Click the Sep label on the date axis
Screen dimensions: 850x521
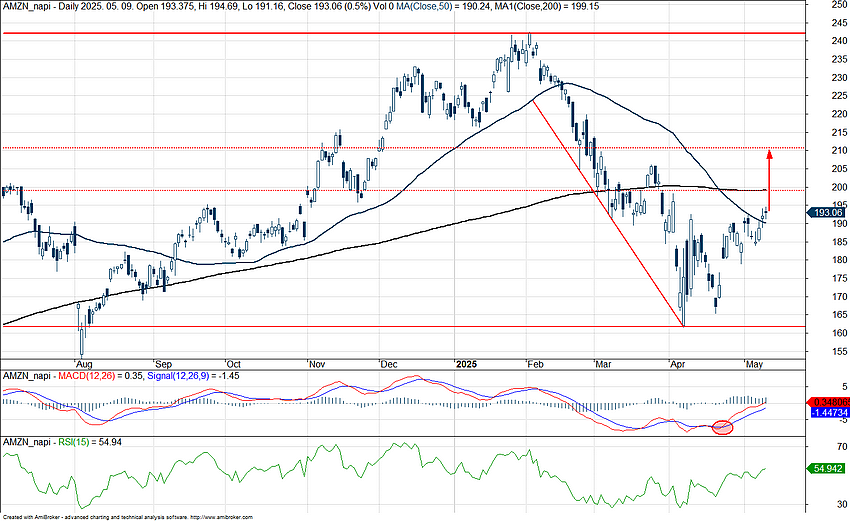coord(163,364)
